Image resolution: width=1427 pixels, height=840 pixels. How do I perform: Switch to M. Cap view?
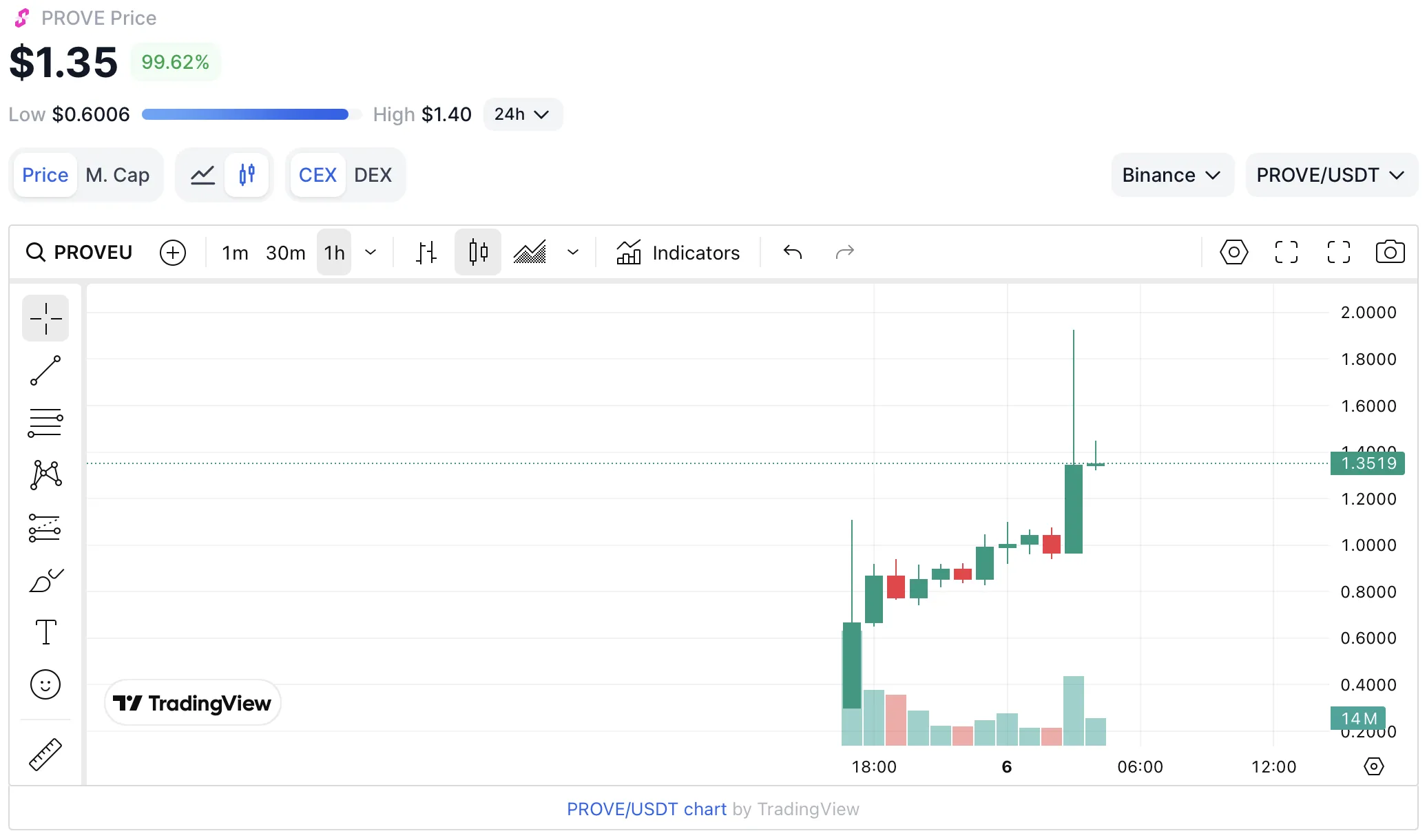click(118, 175)
